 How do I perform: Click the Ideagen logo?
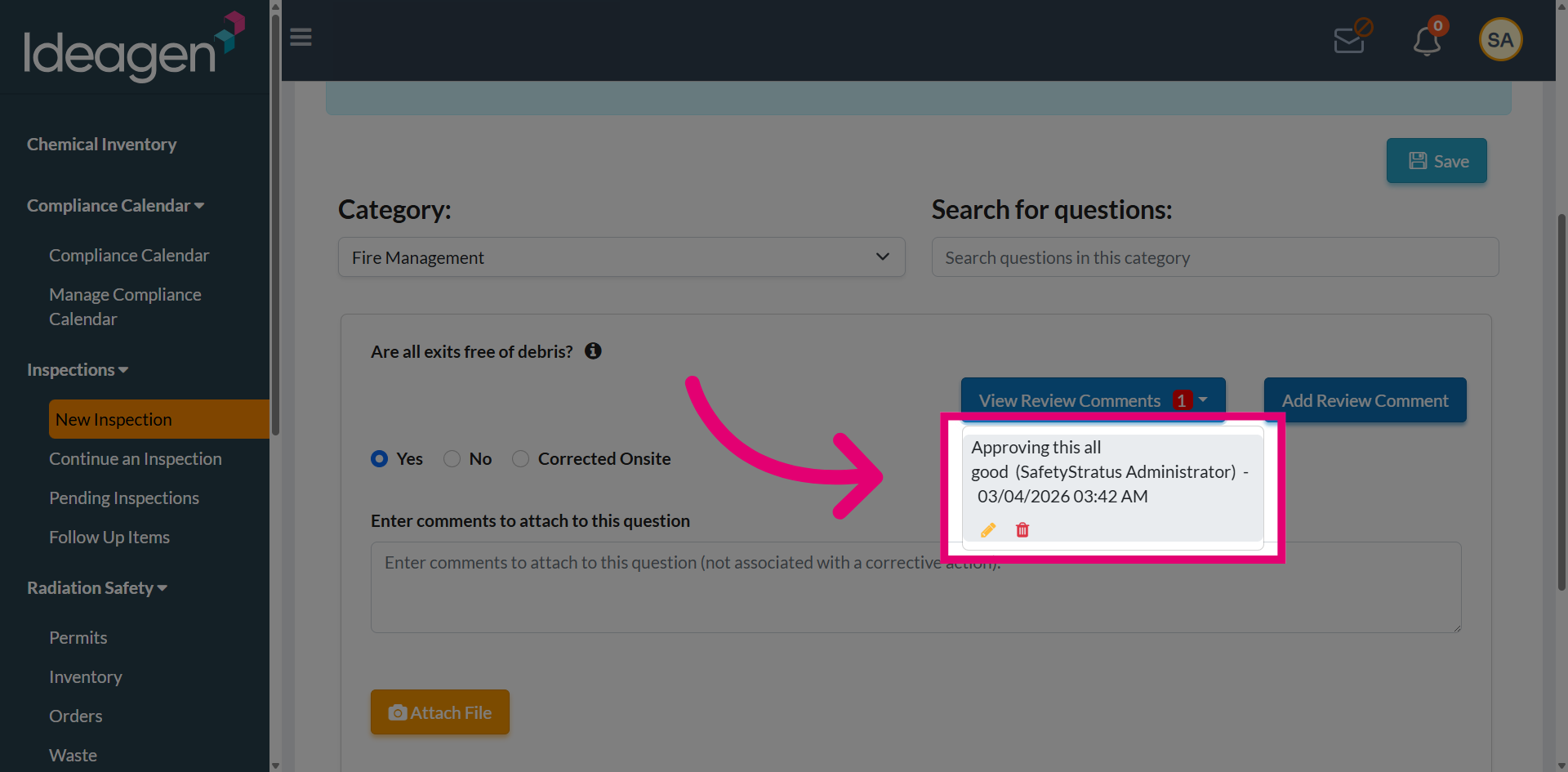tap(135, 47)
